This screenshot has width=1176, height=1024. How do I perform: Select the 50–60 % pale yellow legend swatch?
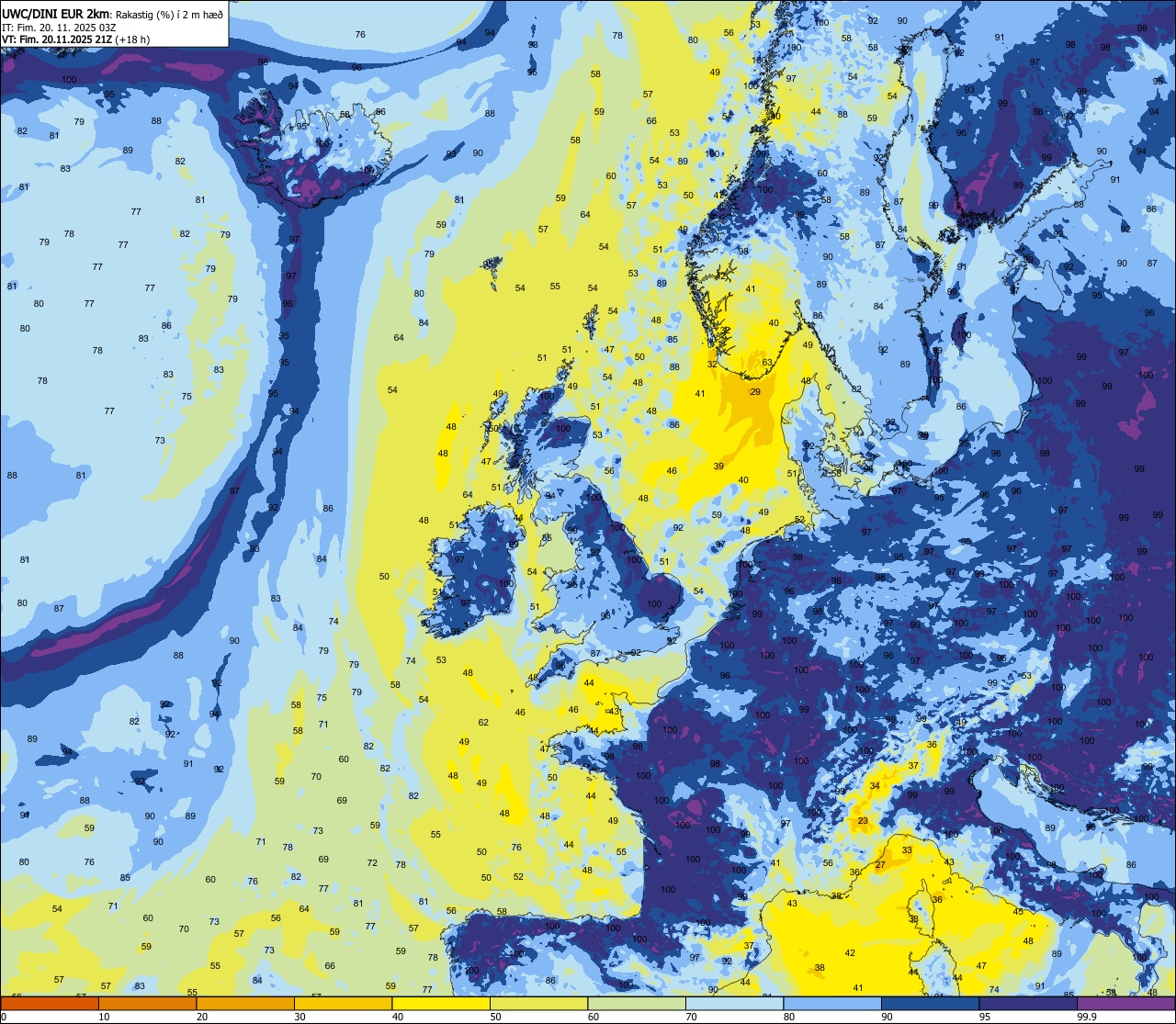pyautogui.click(x=538, y=1004)
